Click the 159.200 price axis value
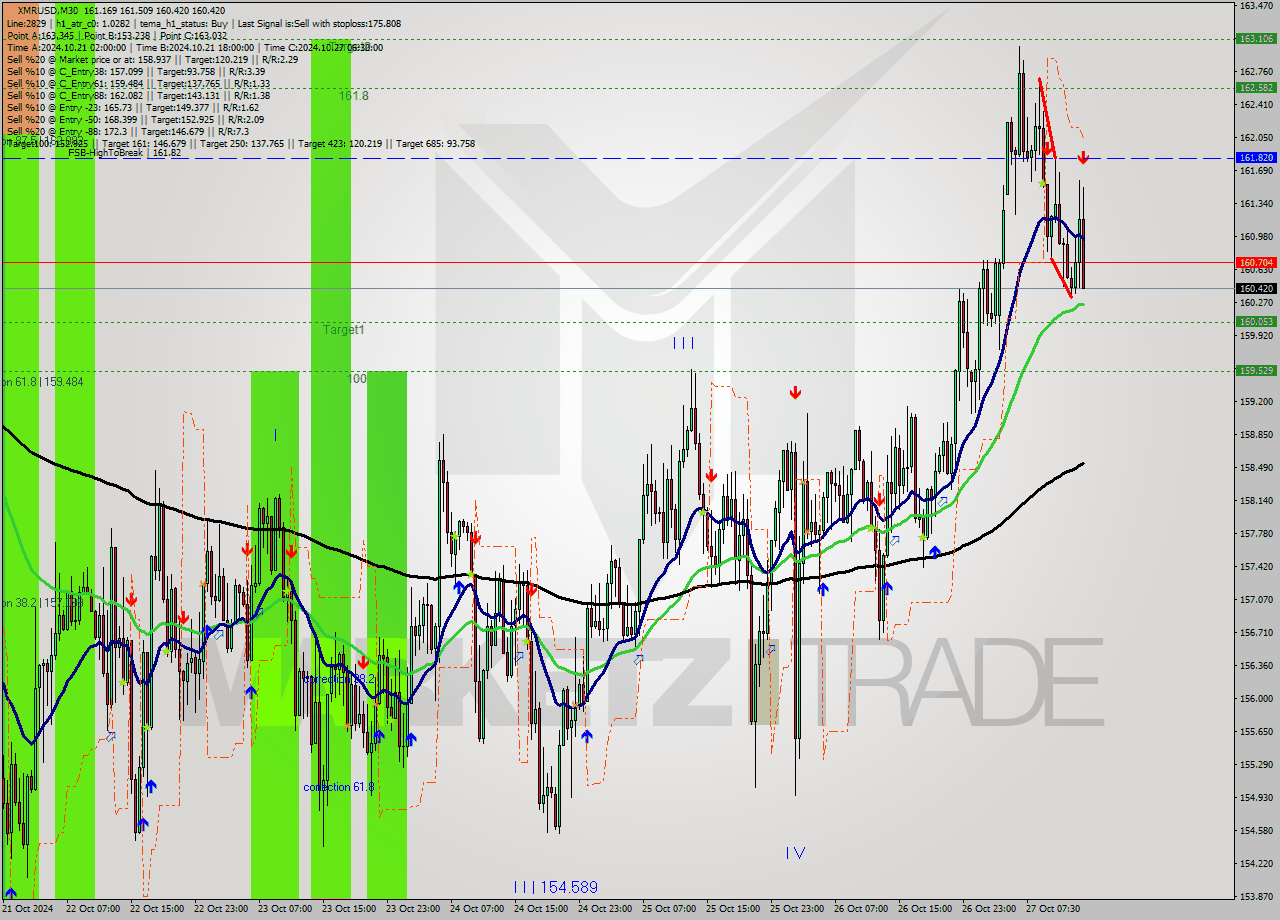1280x920 pixels. [x=1256, y=402]
